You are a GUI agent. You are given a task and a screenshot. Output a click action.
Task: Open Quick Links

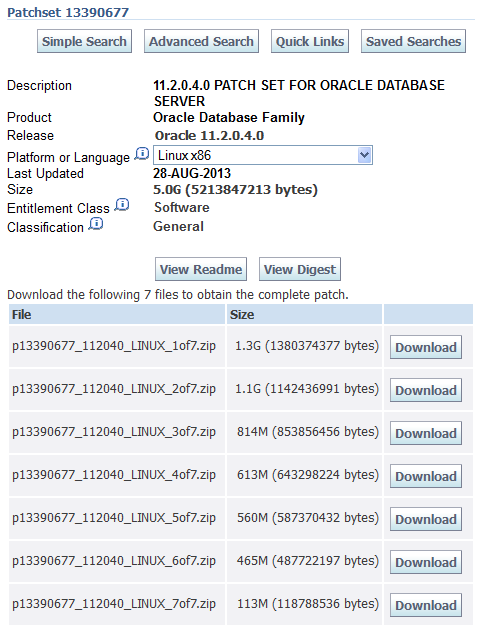tap(310, 41)
